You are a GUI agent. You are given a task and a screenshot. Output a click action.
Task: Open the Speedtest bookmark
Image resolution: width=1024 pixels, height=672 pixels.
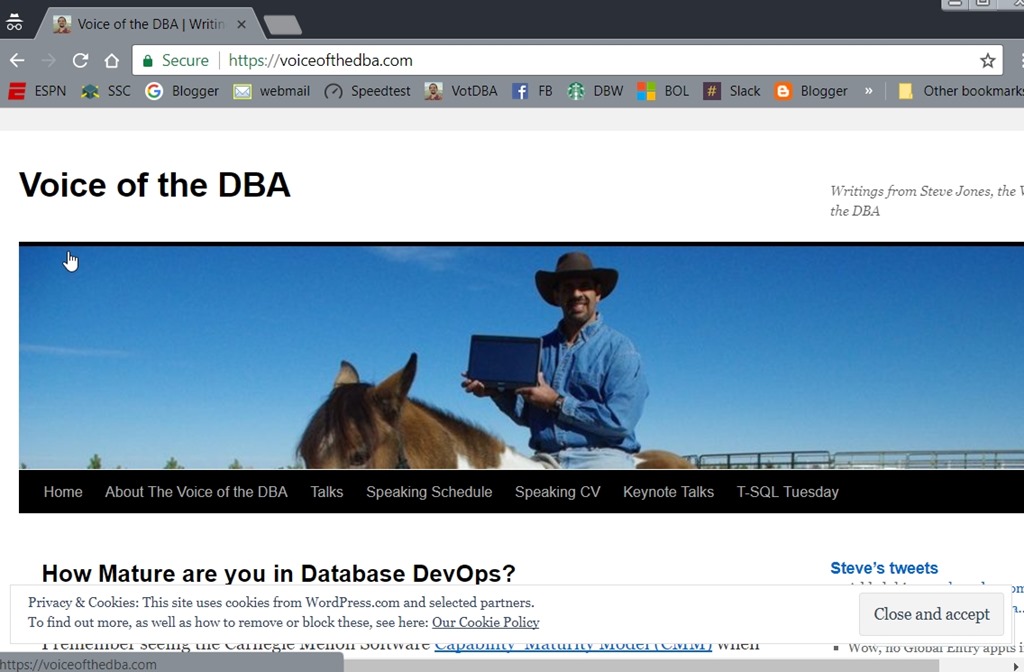[368, 91]
